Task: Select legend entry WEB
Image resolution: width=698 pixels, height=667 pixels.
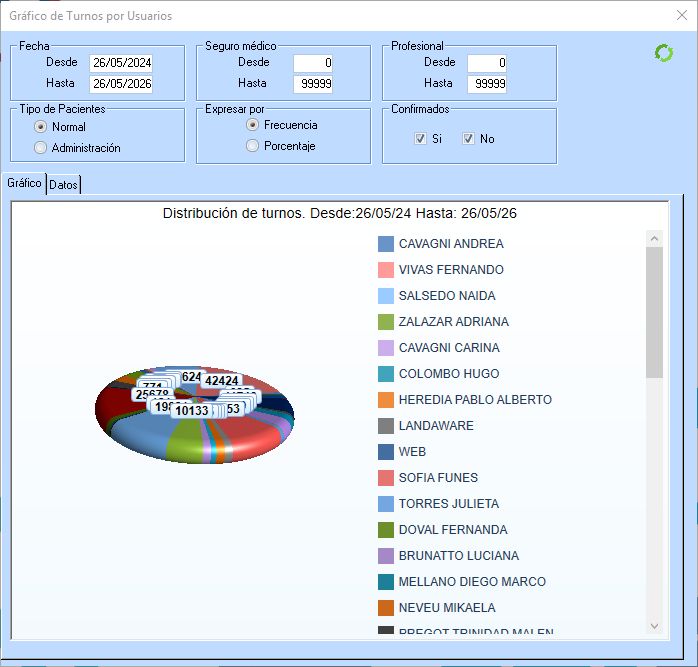Action: point(412,452)
